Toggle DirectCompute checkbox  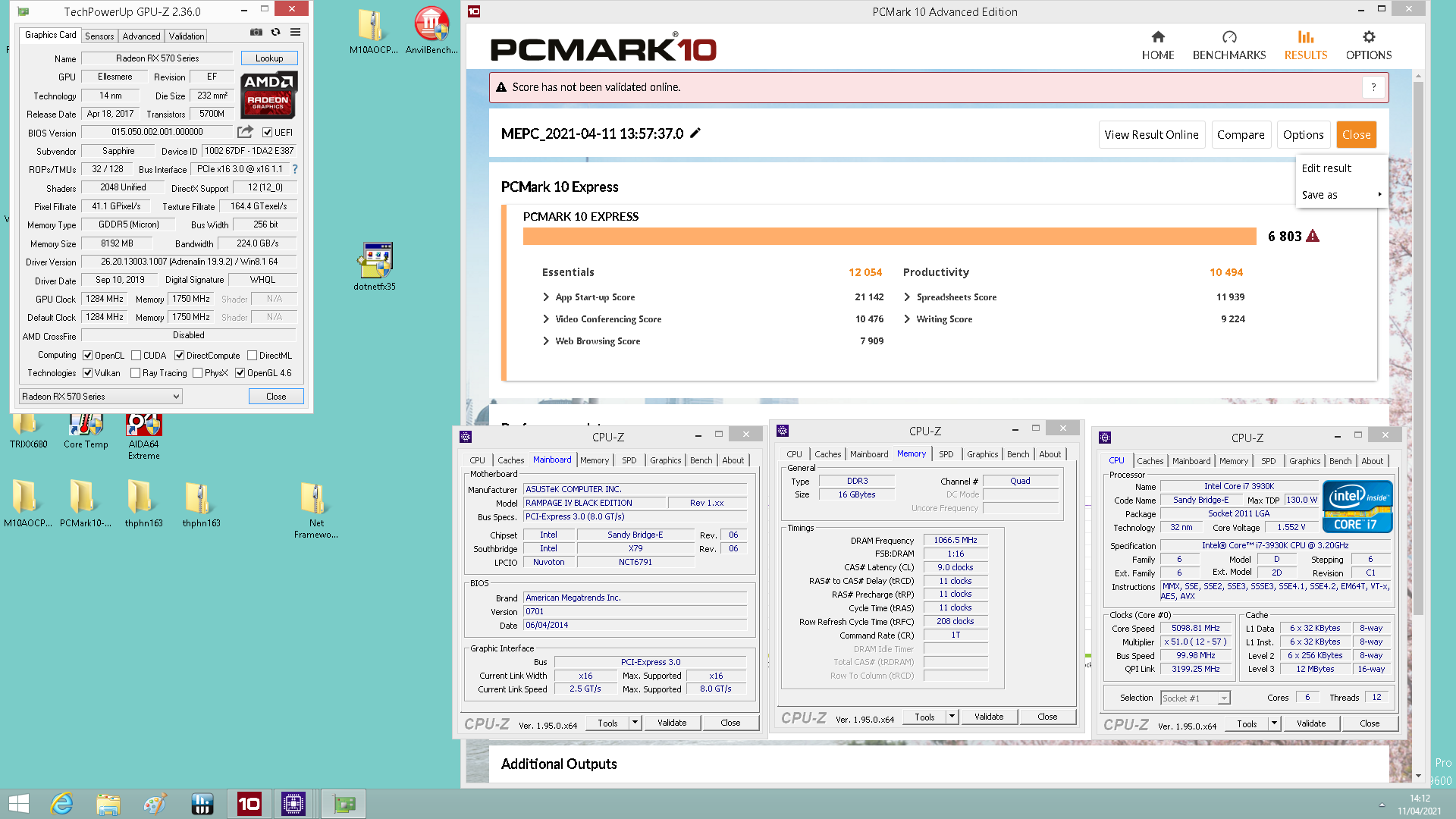179,356
